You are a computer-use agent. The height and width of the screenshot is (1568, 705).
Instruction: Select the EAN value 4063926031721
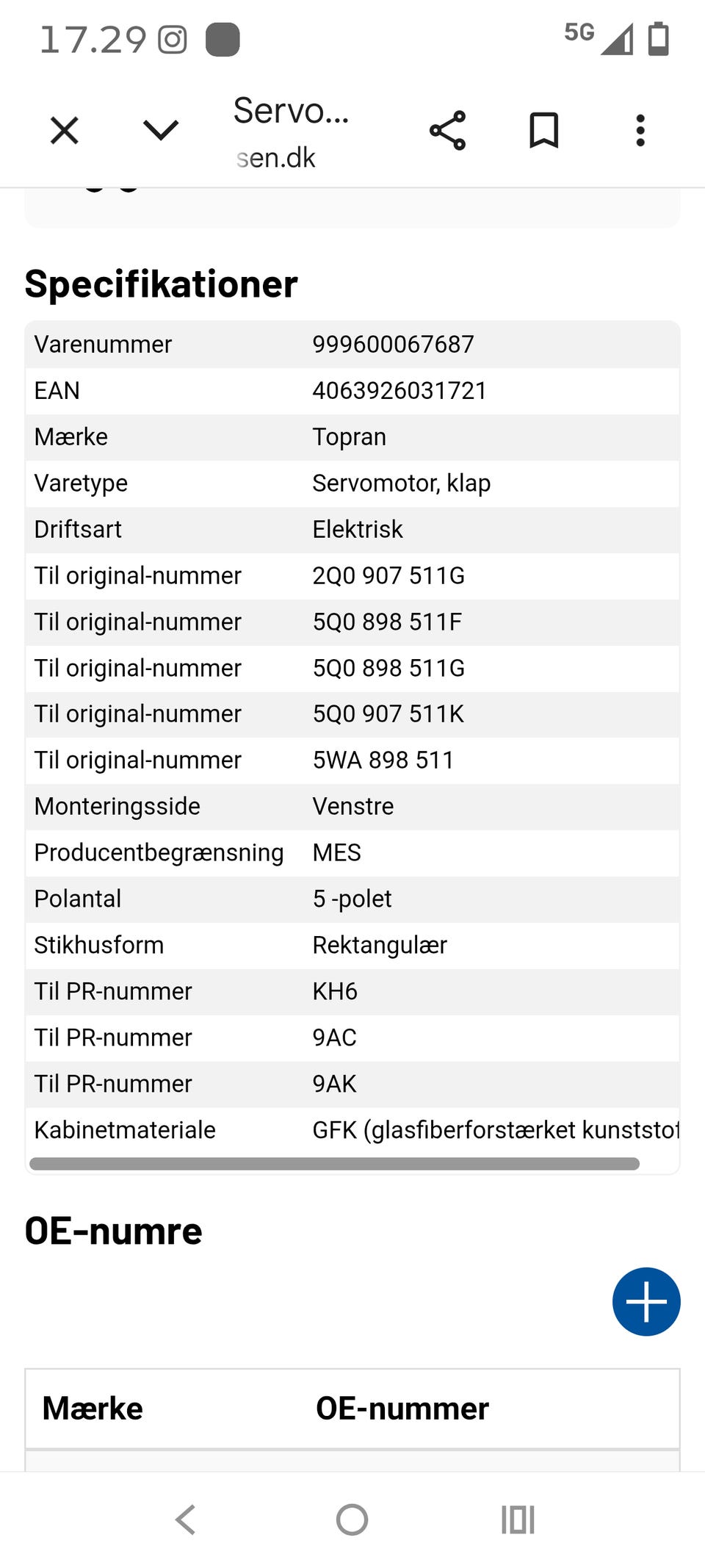399,391
